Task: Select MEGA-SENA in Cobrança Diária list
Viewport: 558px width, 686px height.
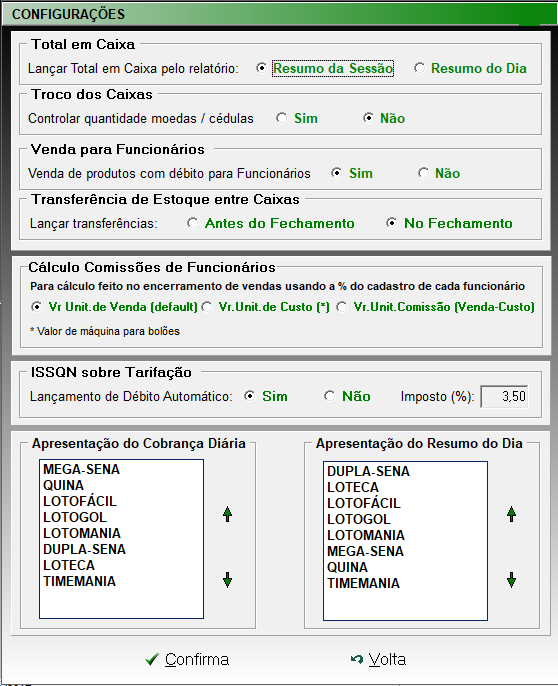Action: tap(121, 469)
